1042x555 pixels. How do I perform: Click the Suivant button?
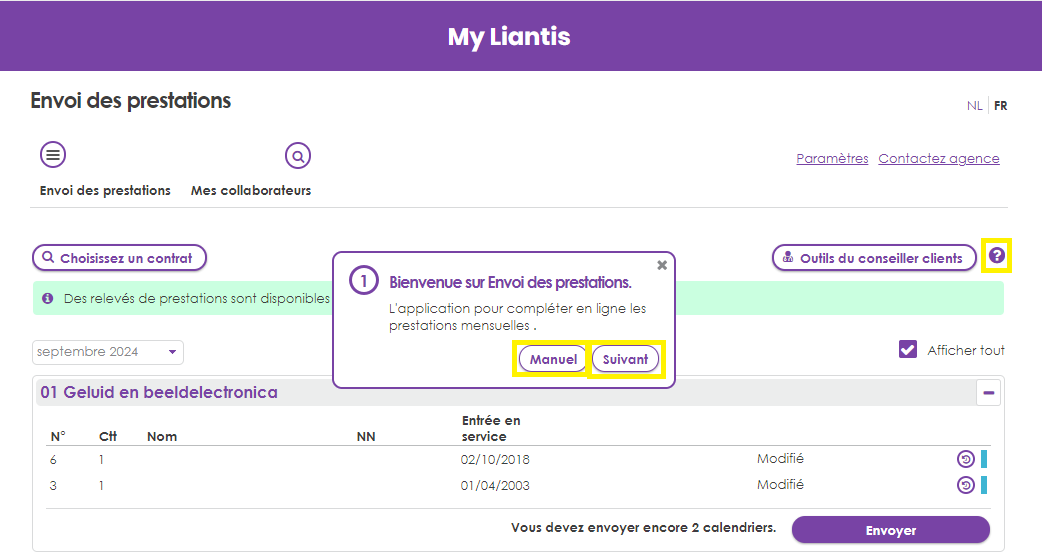[625, 360]
